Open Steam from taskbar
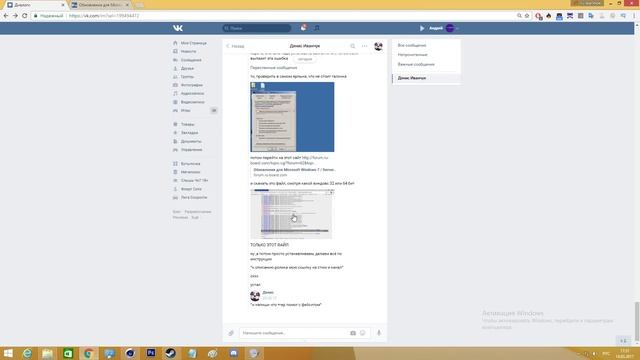 (171, 353)
